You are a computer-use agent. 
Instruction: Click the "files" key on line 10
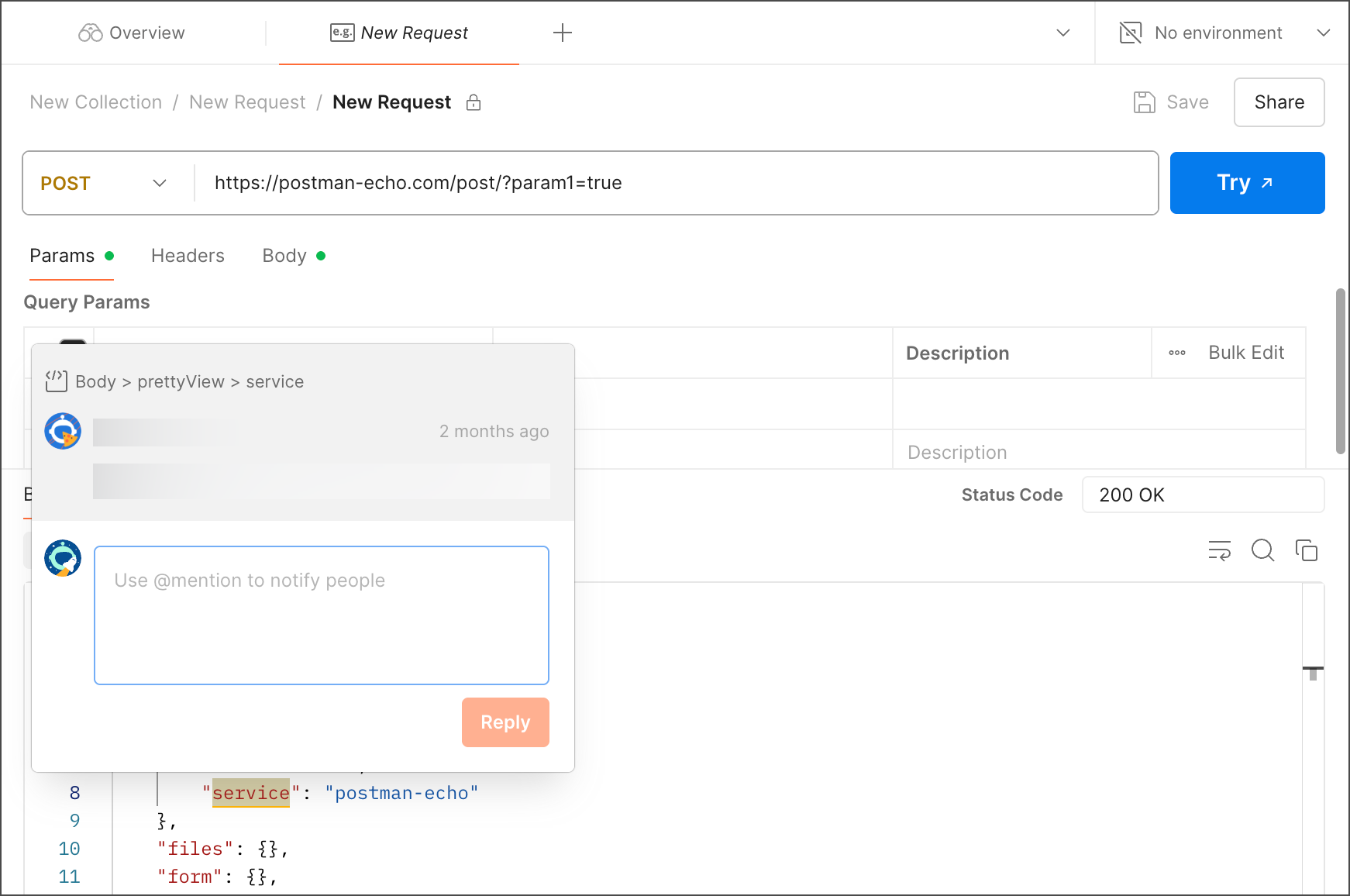point(195,849)
